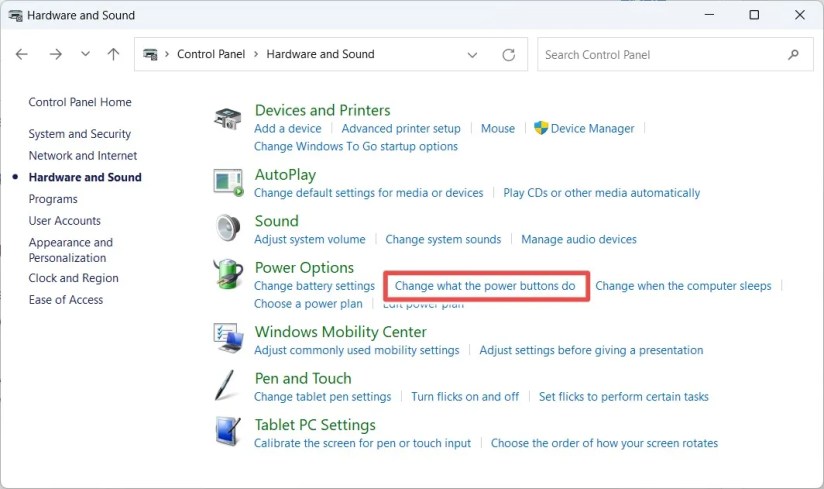Click Add a device
824x489 pixels.
[x=287, y=128]
